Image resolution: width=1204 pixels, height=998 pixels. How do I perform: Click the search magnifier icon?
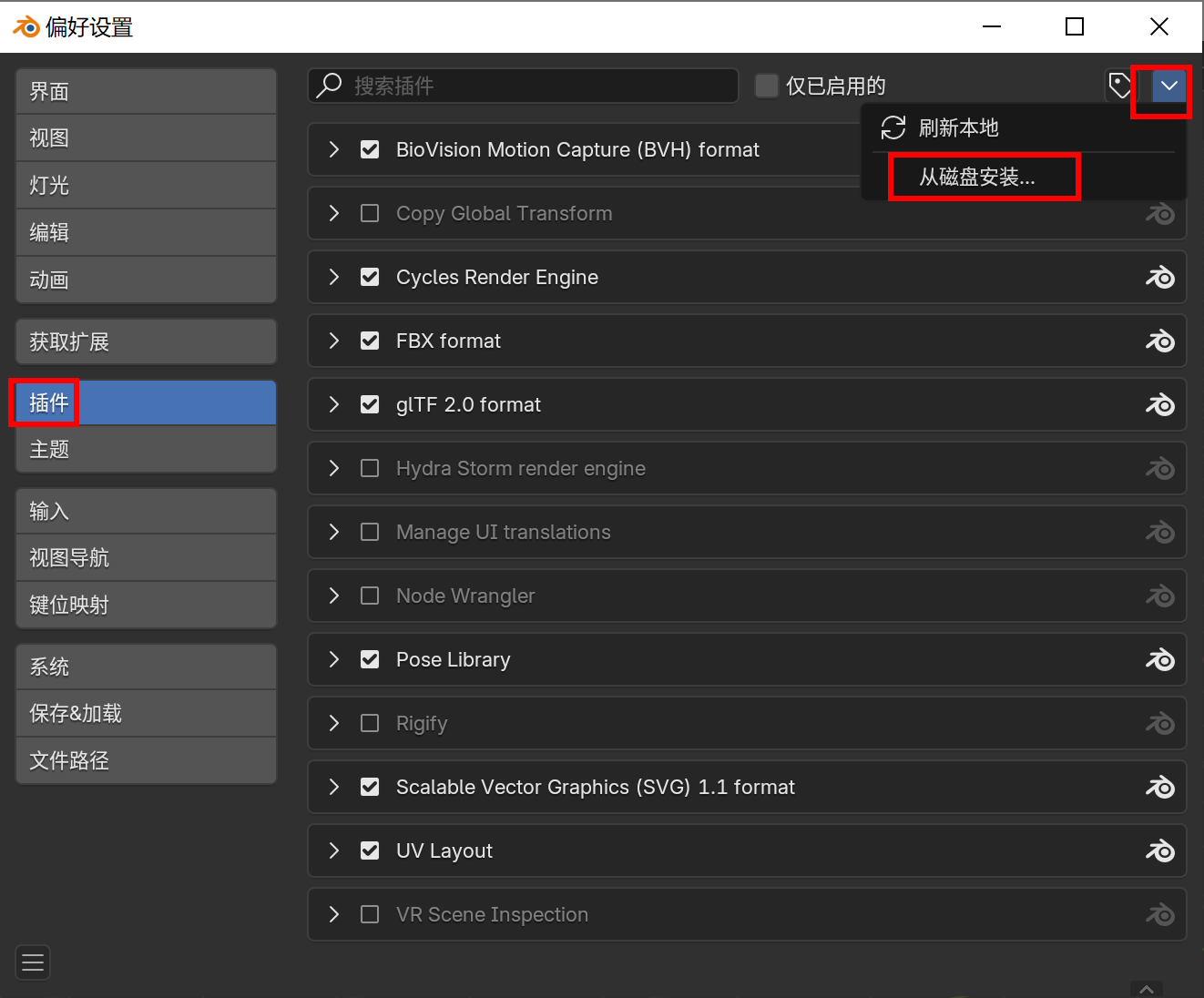329,86
